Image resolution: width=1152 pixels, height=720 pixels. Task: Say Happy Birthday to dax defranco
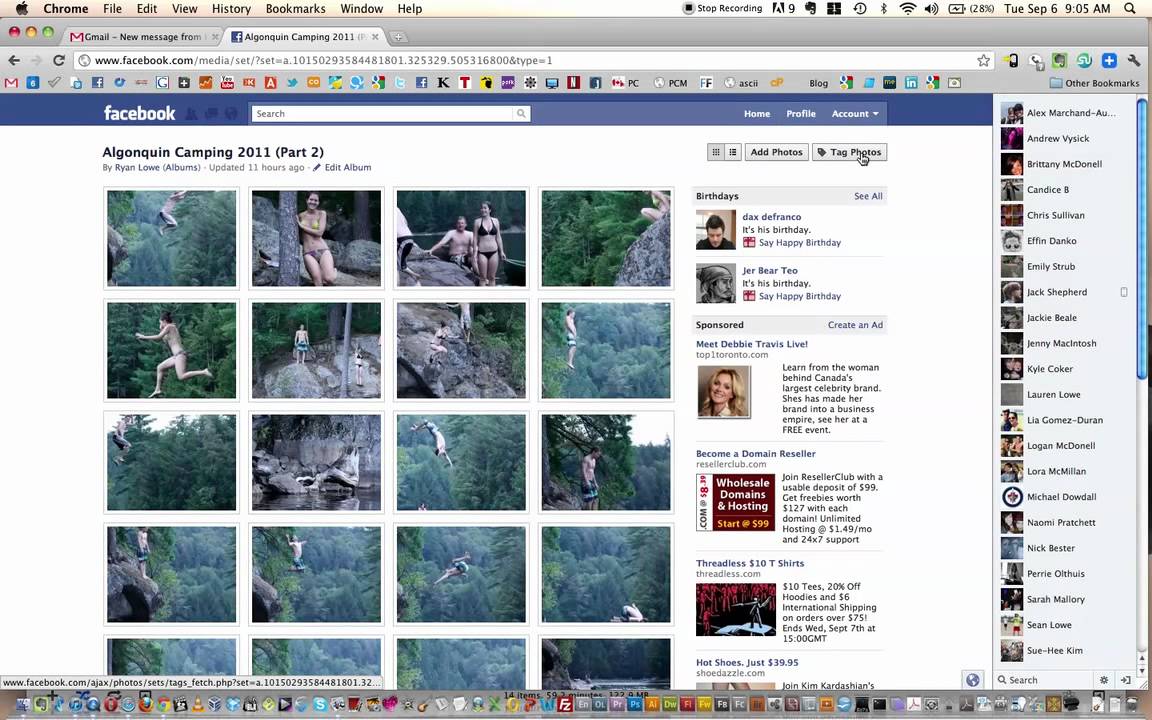pyautogui.click(x=799, y=242)
